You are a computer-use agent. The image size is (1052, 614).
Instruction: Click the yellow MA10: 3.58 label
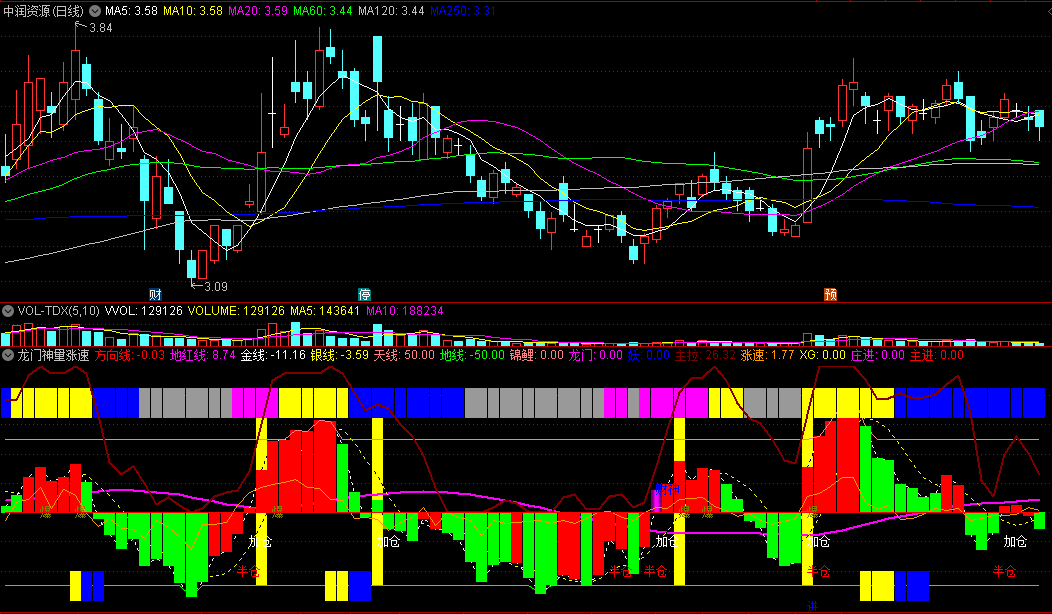(193, 11)
